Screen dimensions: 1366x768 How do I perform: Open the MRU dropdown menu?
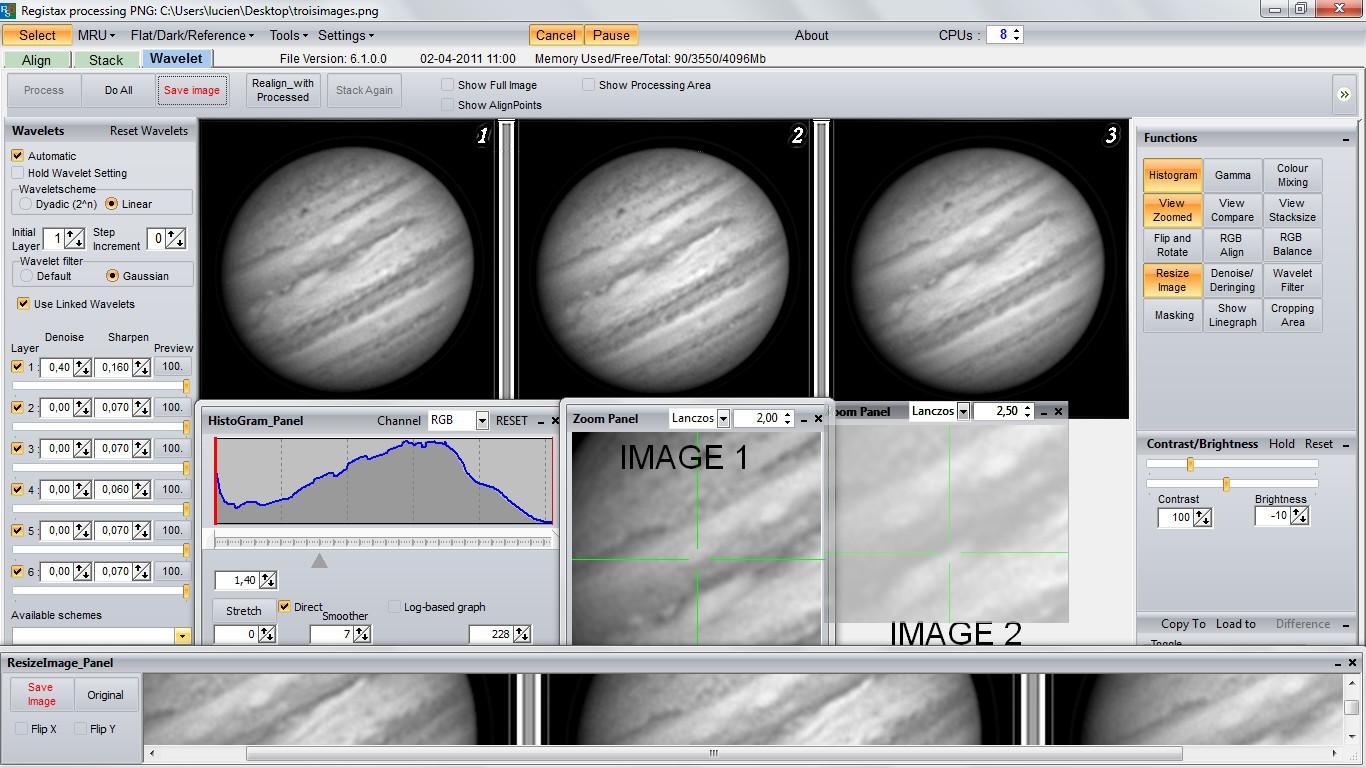click(96, 35)
